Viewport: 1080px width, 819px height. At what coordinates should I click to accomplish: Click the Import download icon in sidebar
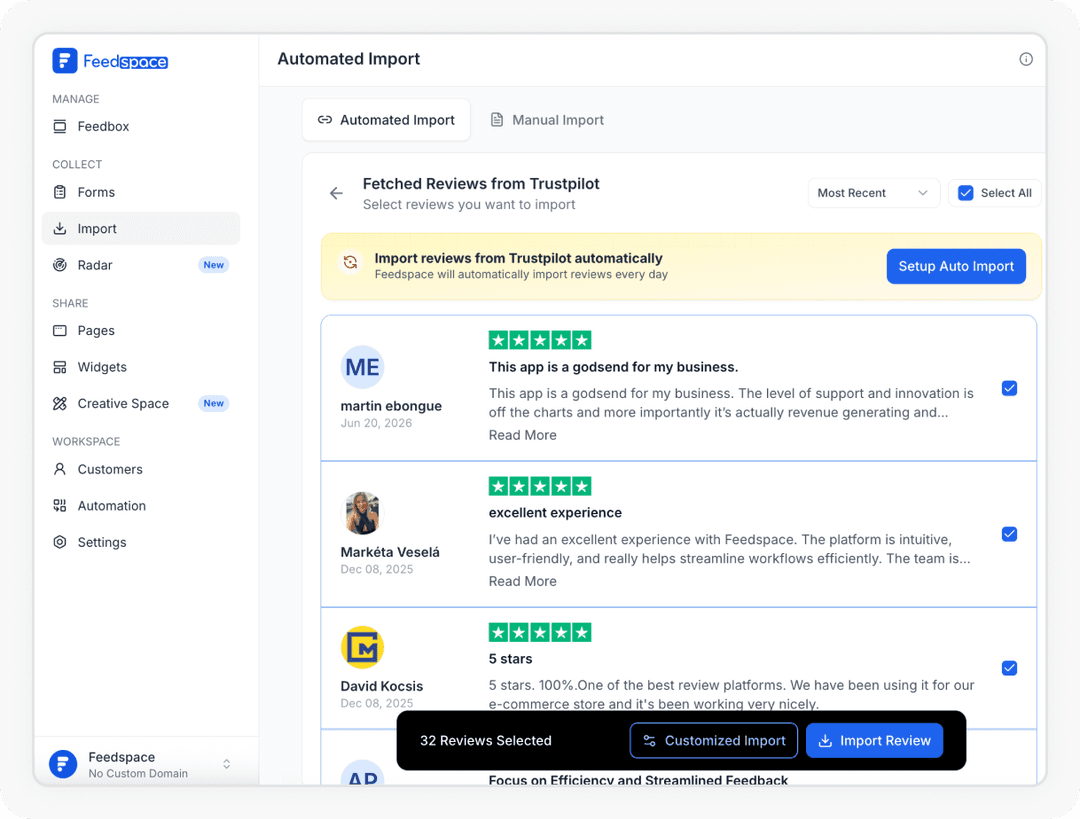coord(60,229)
